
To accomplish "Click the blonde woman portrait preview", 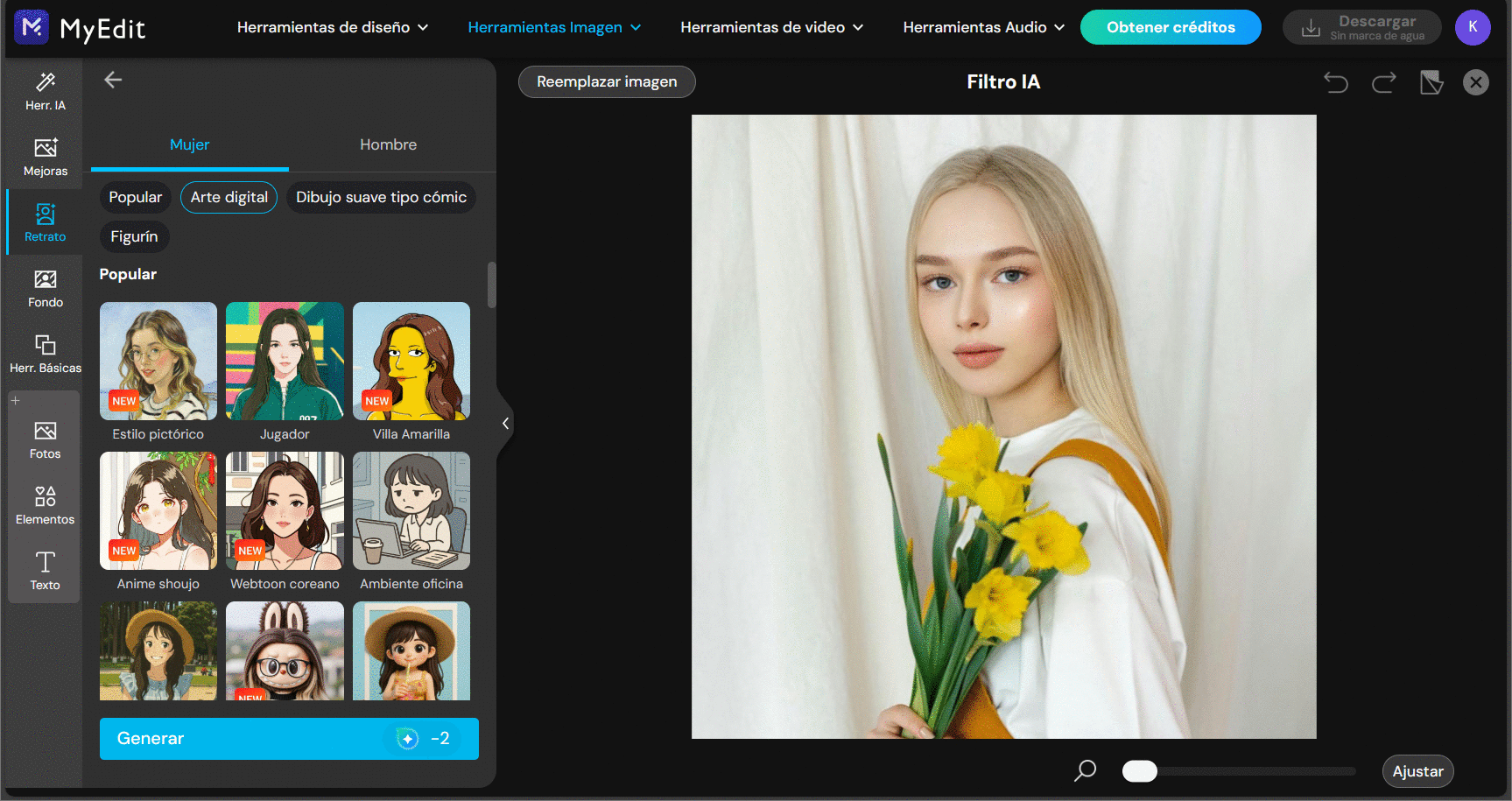I will 1003,426.
